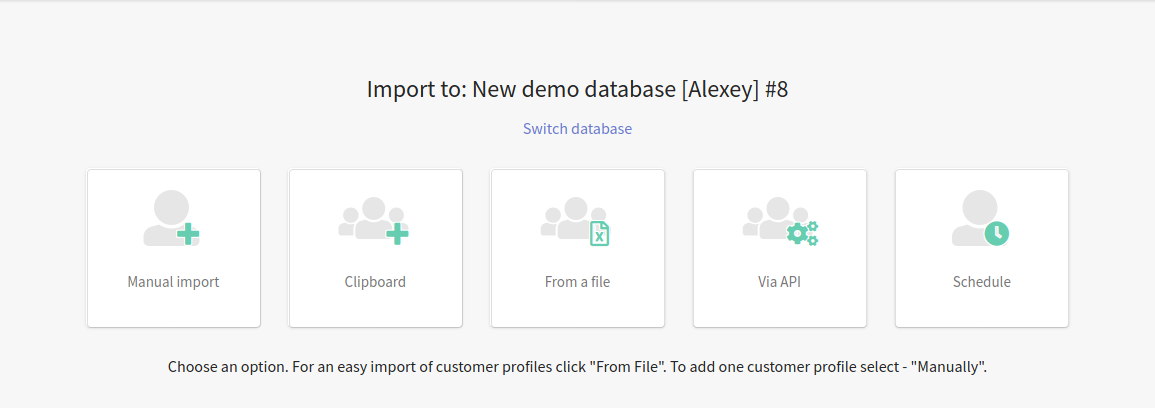This screenshot has width=1155, height=408.
Task: Click the green clock badge on Schedule
Action: 997,233
